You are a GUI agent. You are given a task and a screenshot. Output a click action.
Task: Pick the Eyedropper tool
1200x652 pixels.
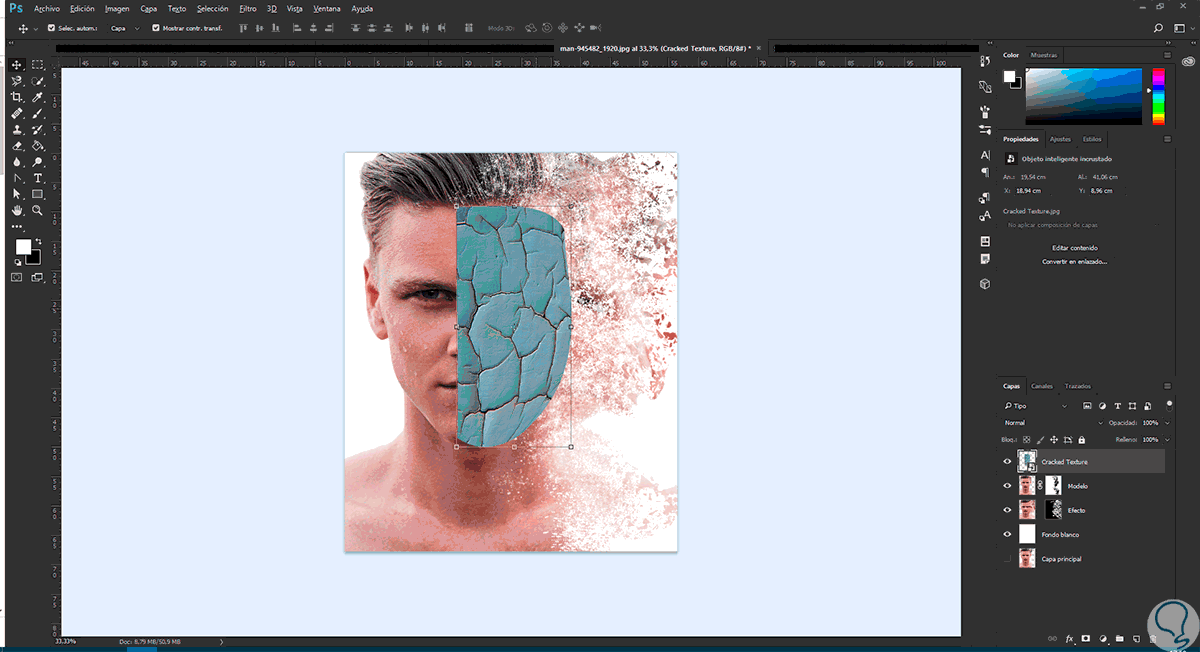37,97
